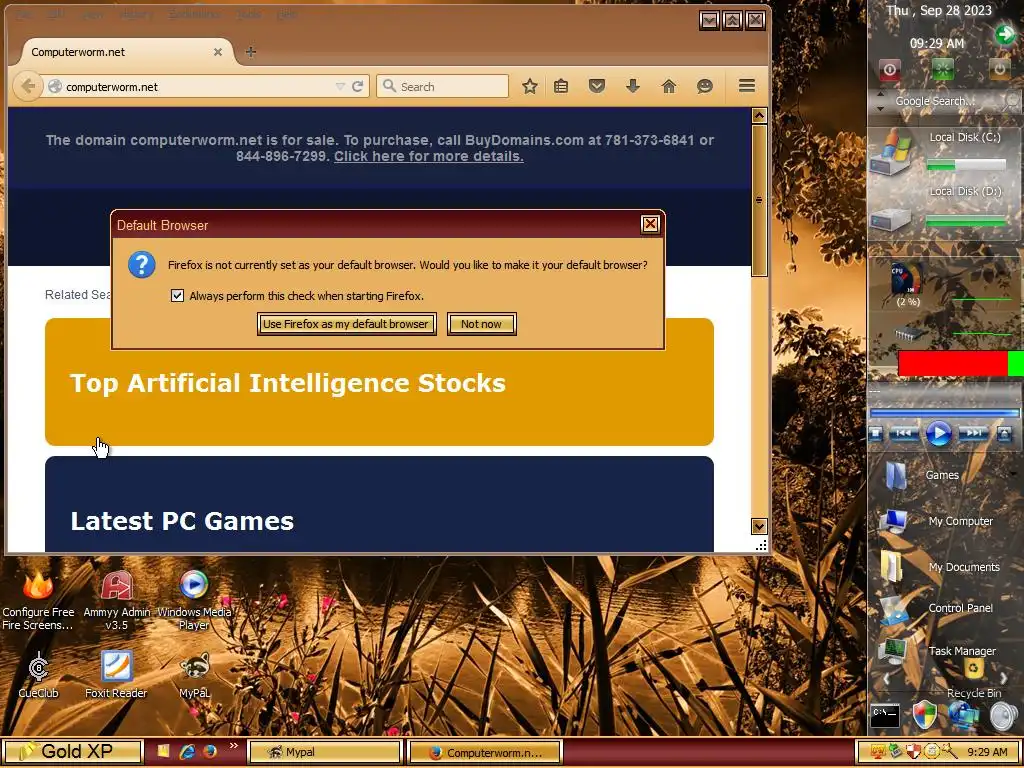
Task: Open the Bookmarks menu in Firefox
Action: 193,14
